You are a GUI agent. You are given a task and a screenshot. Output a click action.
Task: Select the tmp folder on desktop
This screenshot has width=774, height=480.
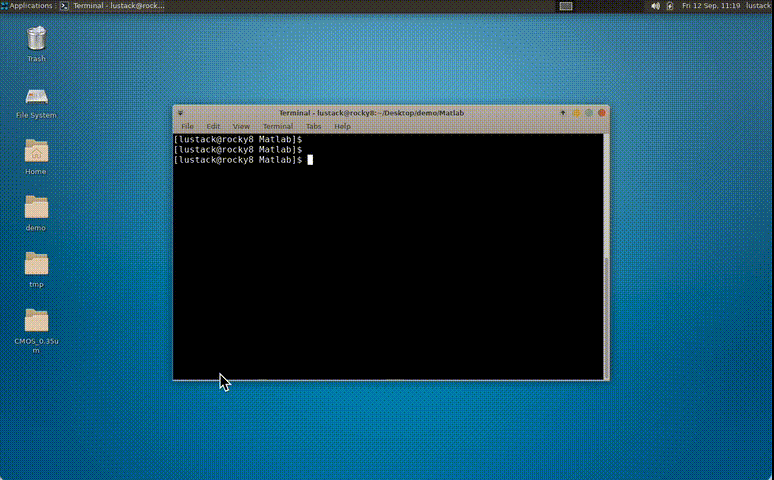coord(36,264)
